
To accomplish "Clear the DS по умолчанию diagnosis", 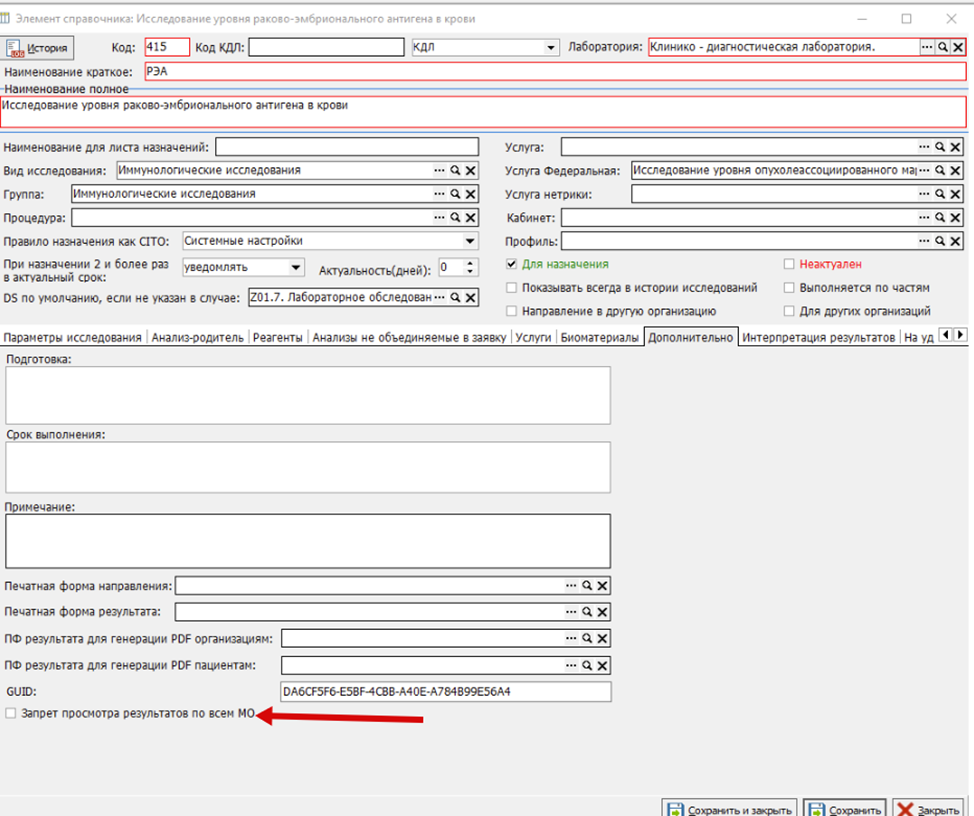I will pos(471,297).
